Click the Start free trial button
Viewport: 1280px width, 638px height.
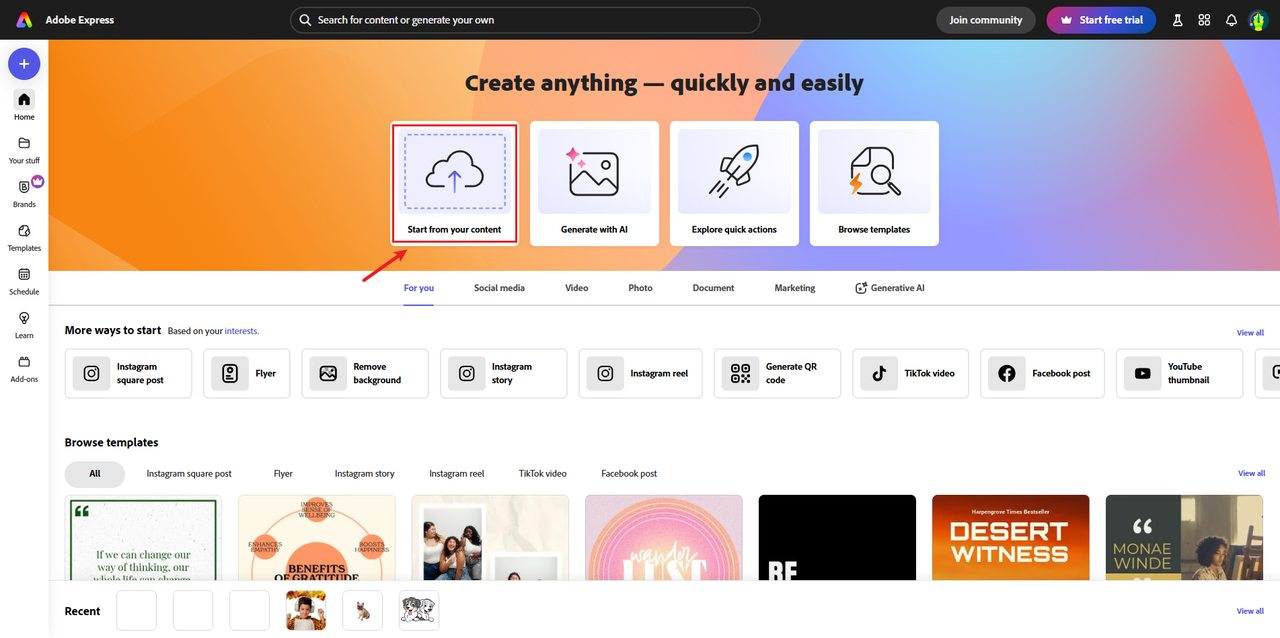(1101, 20)
